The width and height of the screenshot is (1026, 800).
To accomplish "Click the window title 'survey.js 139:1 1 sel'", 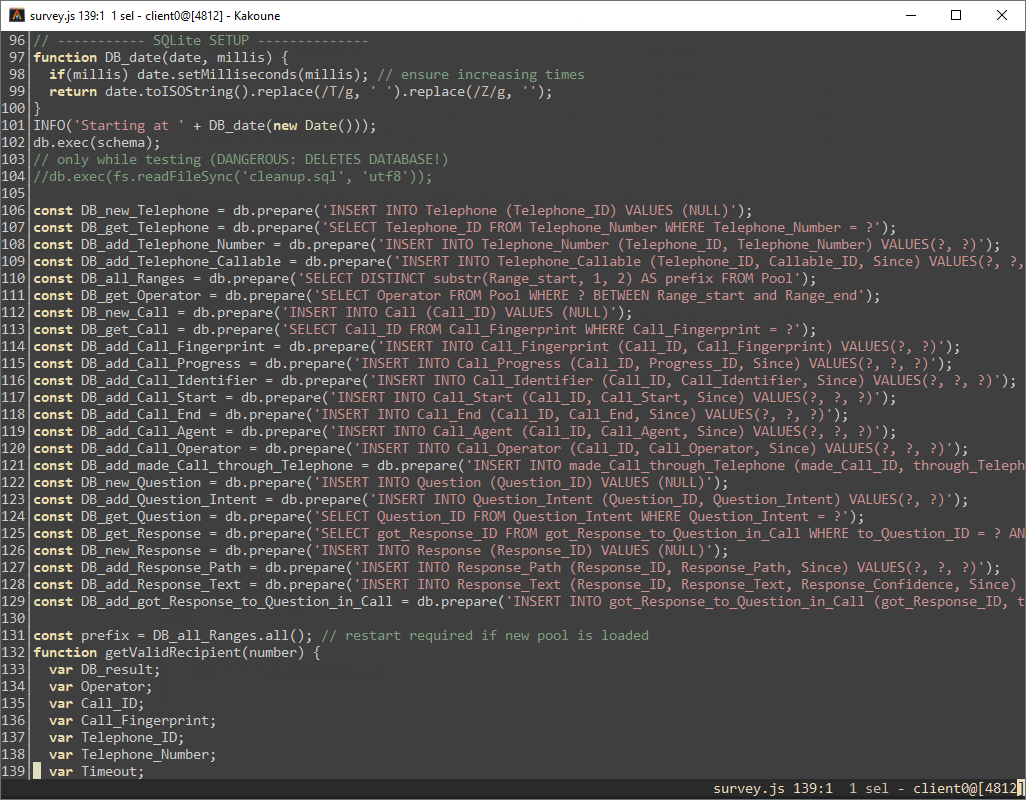I will (x=82, y=16).
